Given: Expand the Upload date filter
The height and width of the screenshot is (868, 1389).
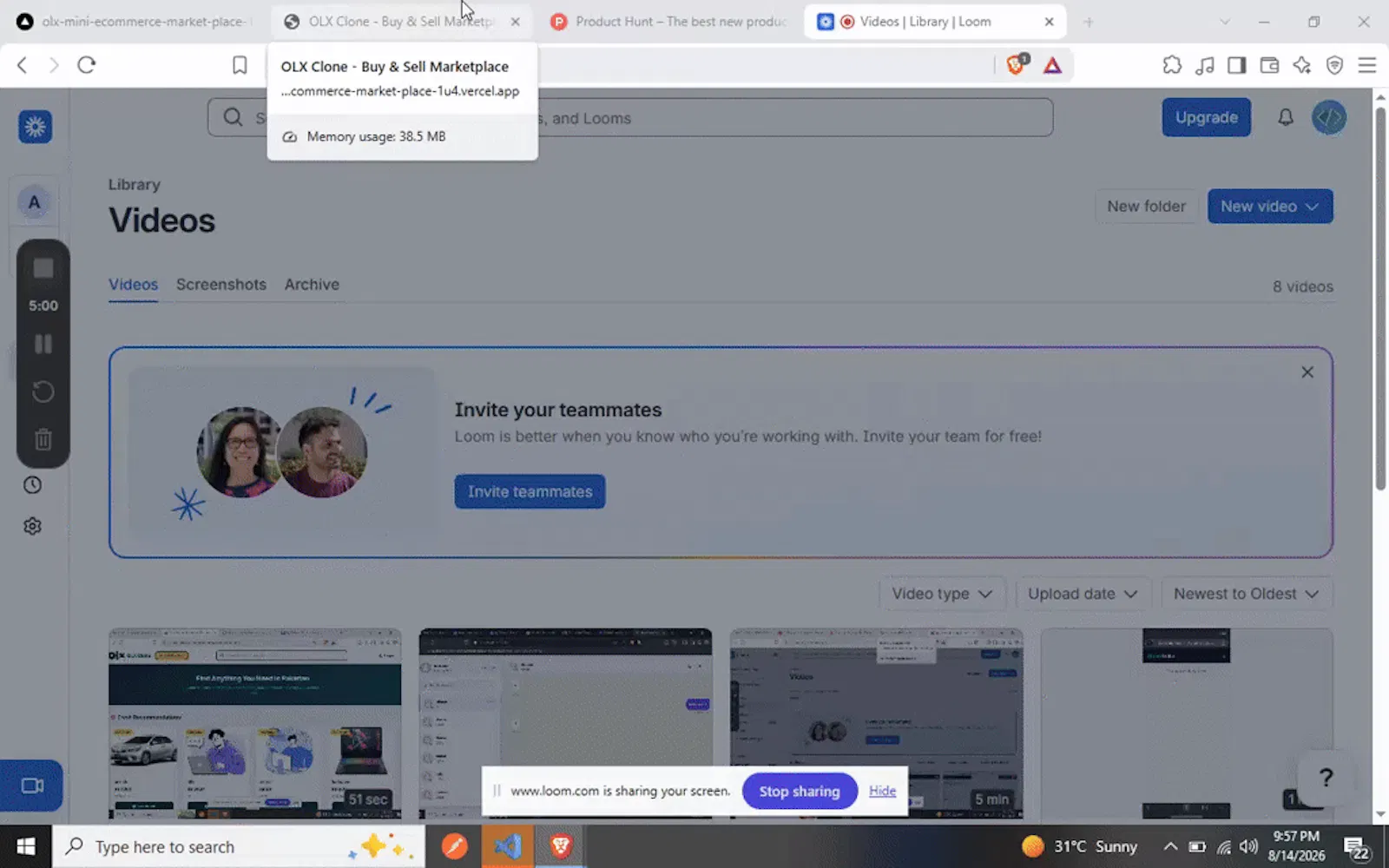Looking at the screenshot, I should (x=1083, y=594).
